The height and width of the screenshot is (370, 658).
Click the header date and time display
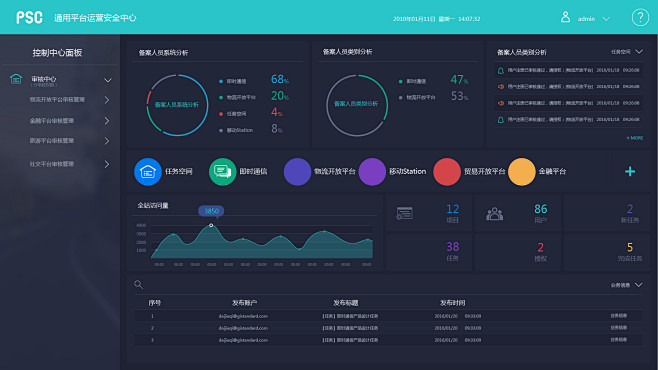click(436, 19)
